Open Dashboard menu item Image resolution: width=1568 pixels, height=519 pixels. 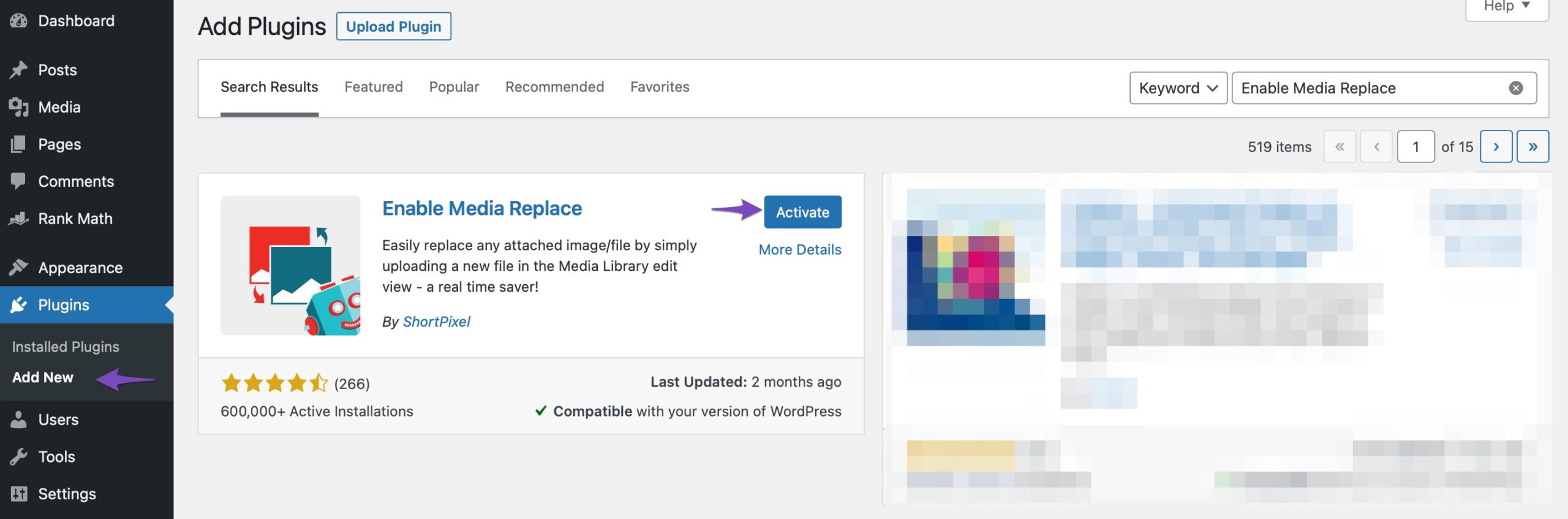86,21
